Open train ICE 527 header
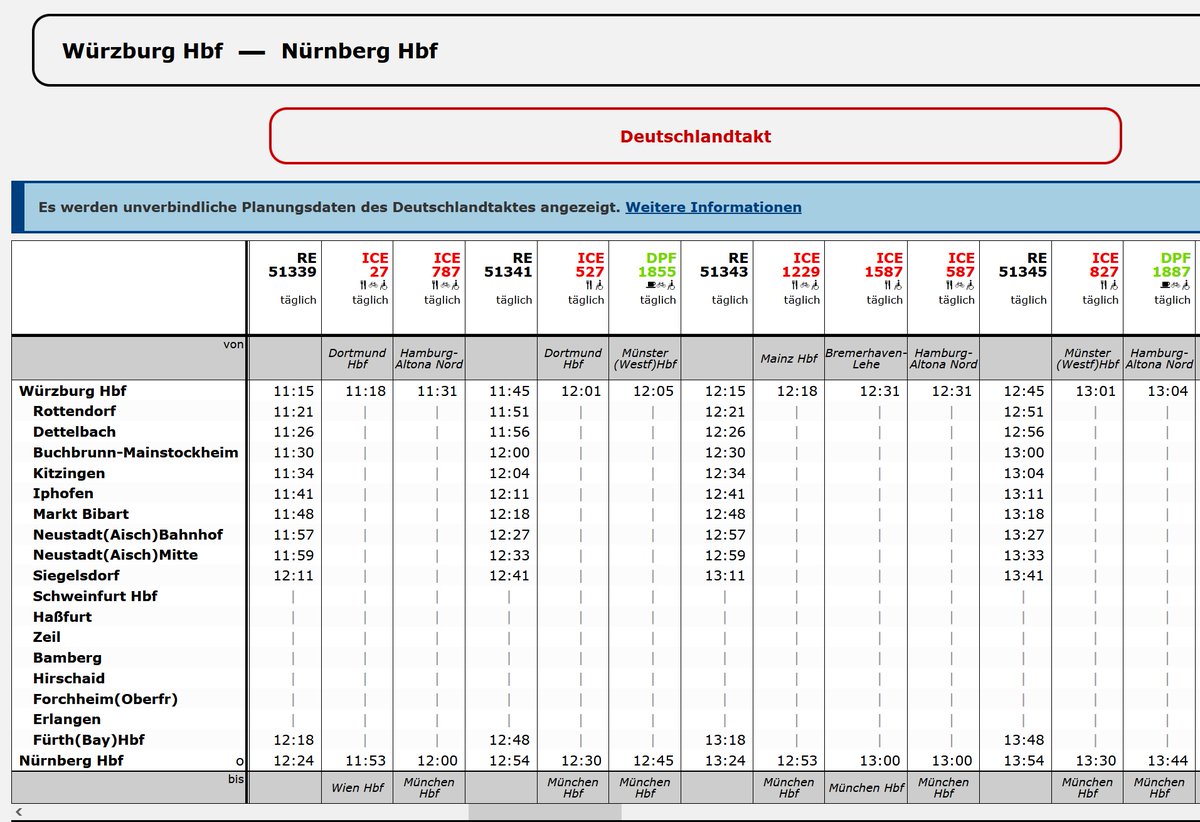This screenshot has height=822, width=1200. tap(590, 265)
